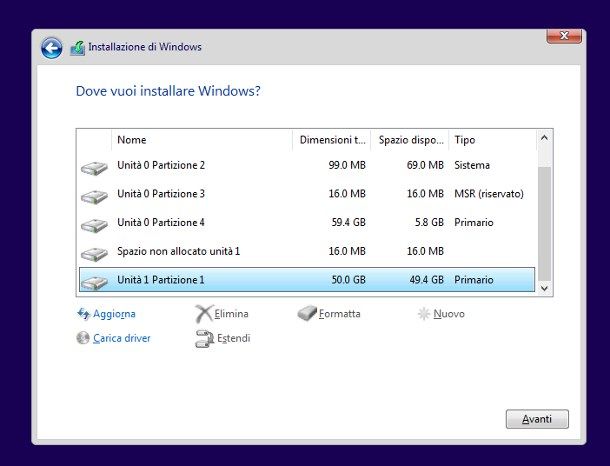Sort by the Nome column header
The height and width of the screenshot is (466, 610).
[x=202, y=140]
